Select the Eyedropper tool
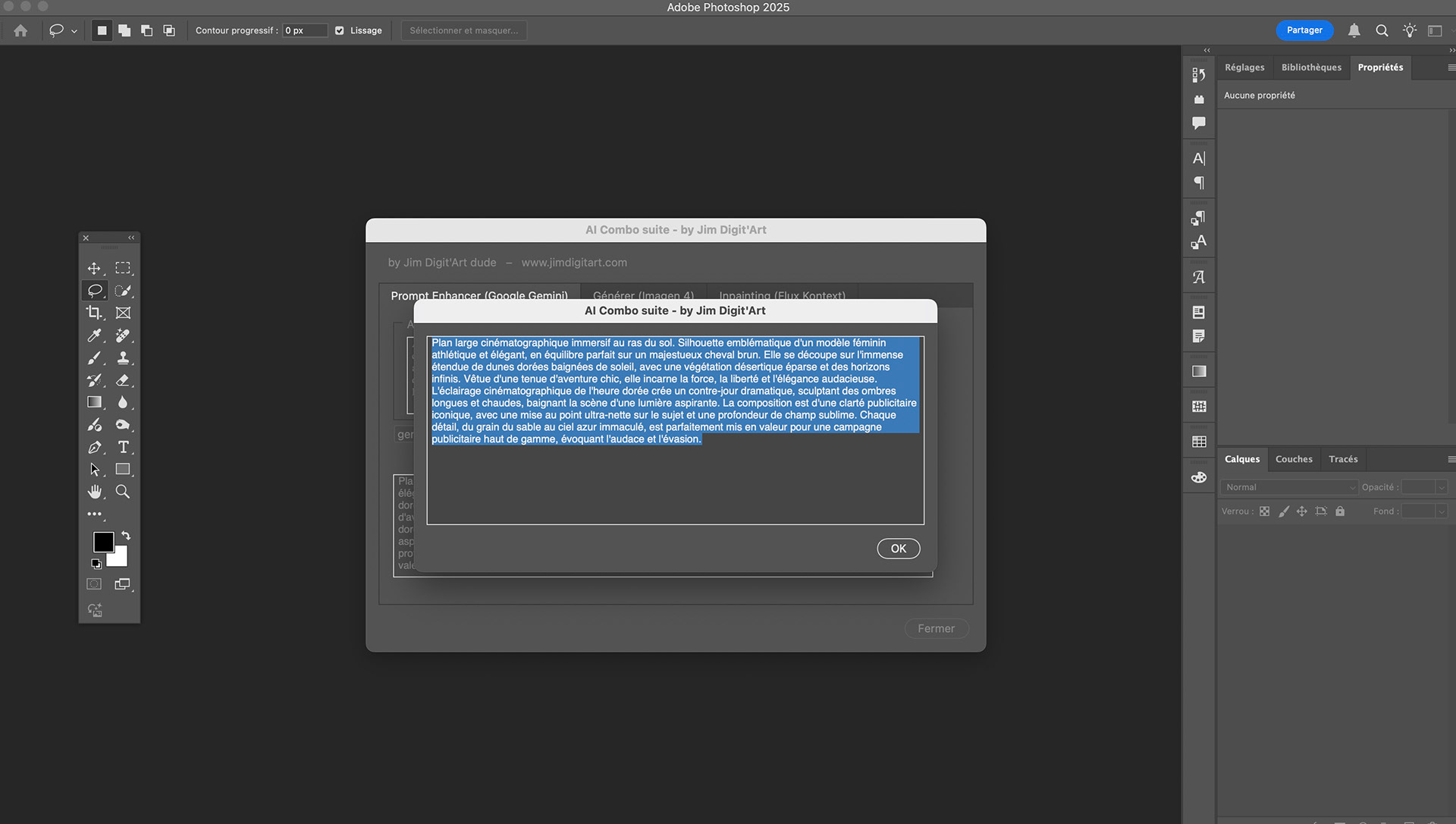Viewport: 1456px width, 824px height. pyautogui.click(x=94, y=335)
